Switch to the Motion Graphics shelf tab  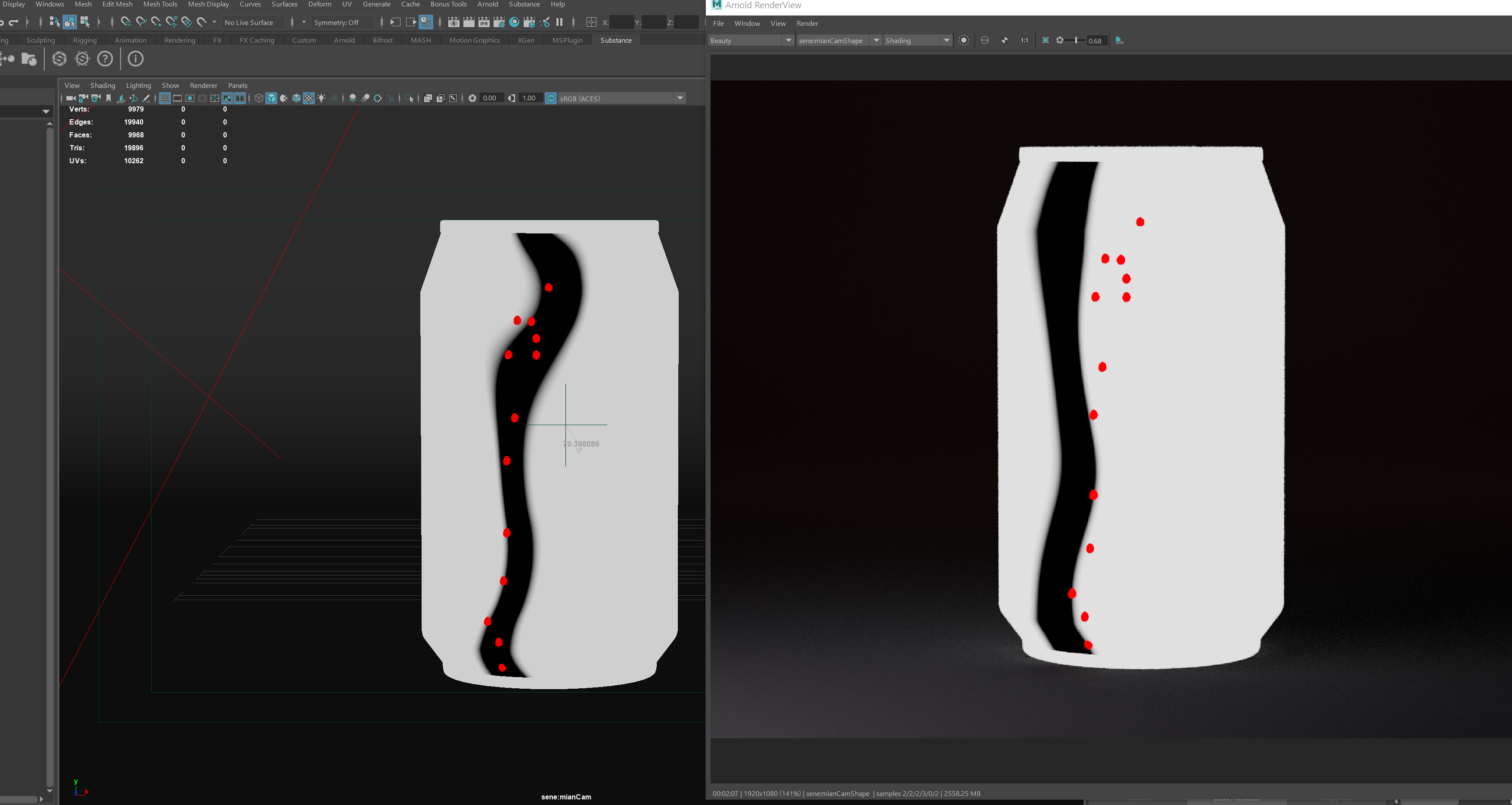(x=474, y=40)
